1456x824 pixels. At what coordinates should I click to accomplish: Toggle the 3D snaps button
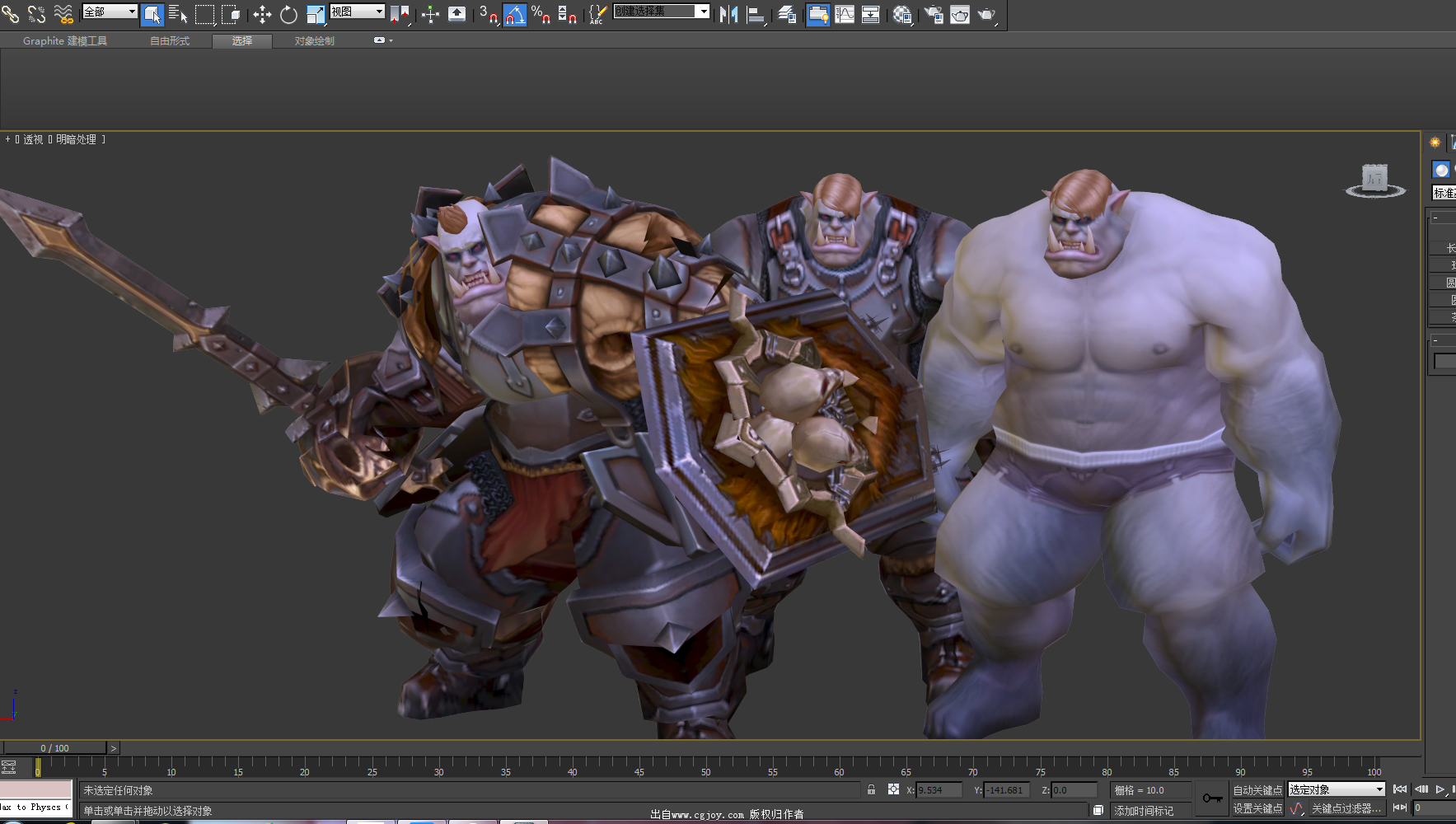(489, 13)
